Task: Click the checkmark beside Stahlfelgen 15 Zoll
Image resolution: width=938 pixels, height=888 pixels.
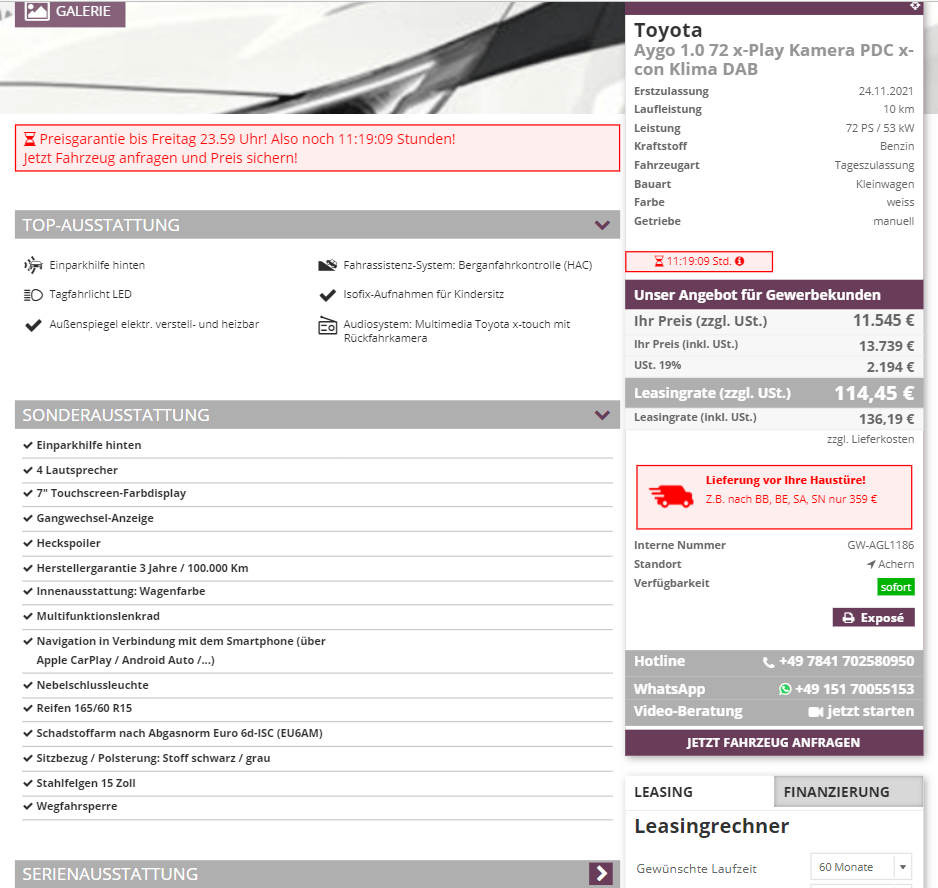Action: [x=28, y=783]
